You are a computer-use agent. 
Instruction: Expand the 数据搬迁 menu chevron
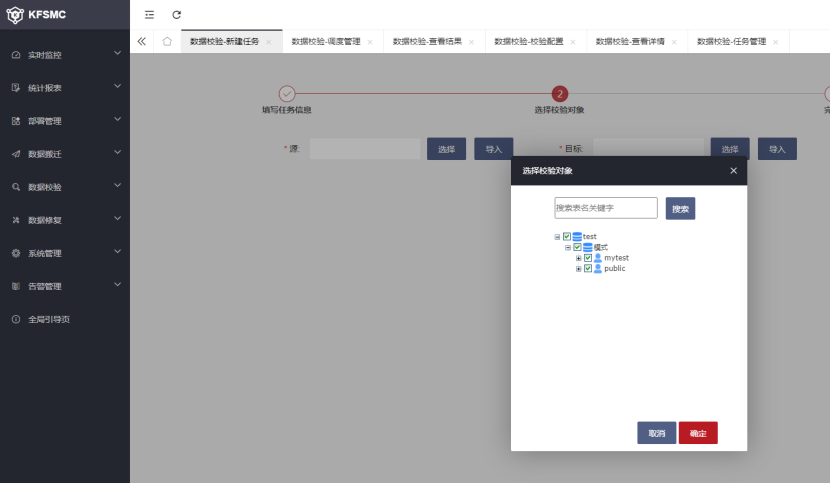point(118,152)
